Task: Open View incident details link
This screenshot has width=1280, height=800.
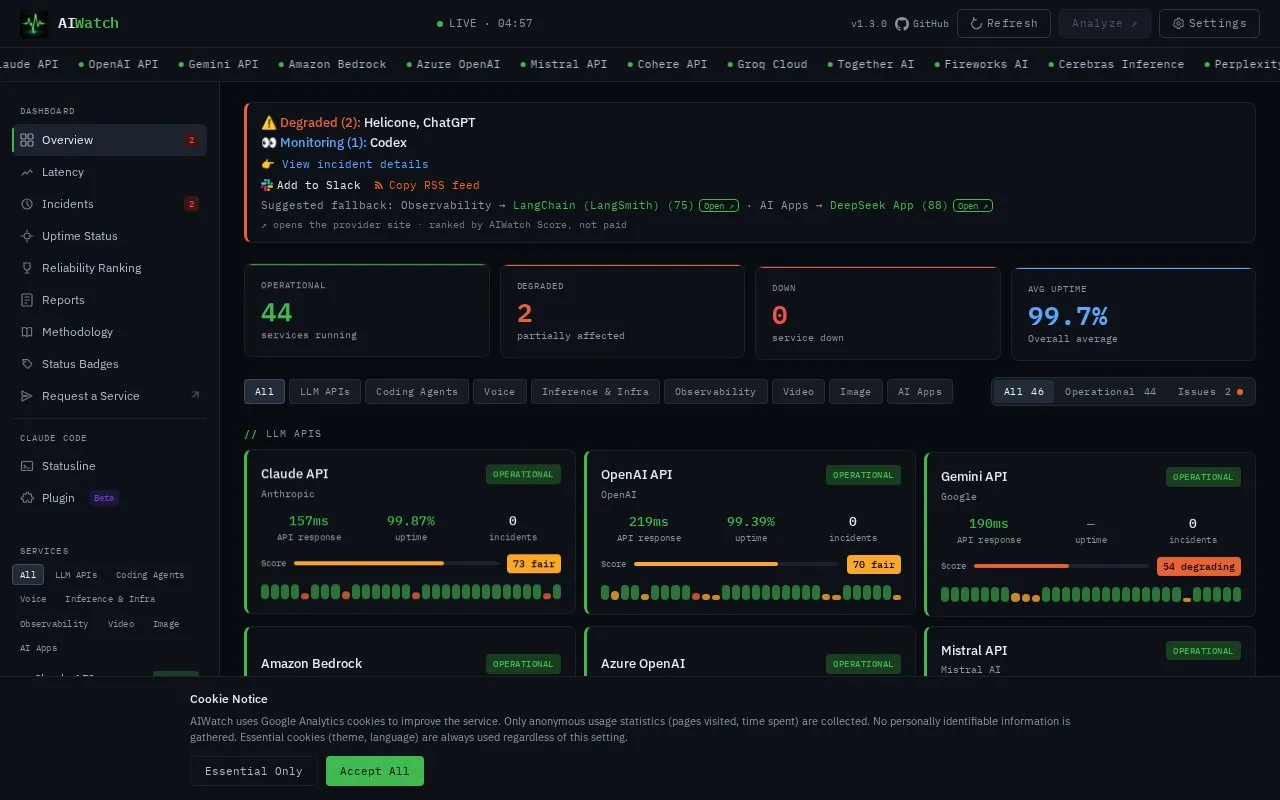Action: point(355,164)
